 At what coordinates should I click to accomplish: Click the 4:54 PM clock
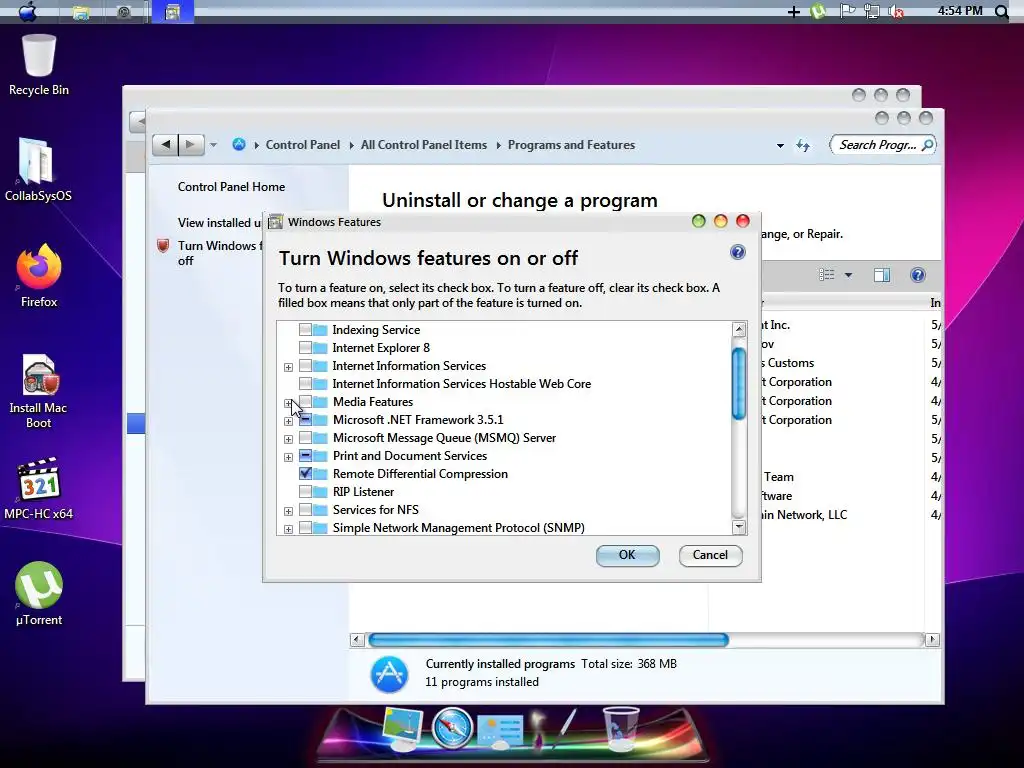960,10
